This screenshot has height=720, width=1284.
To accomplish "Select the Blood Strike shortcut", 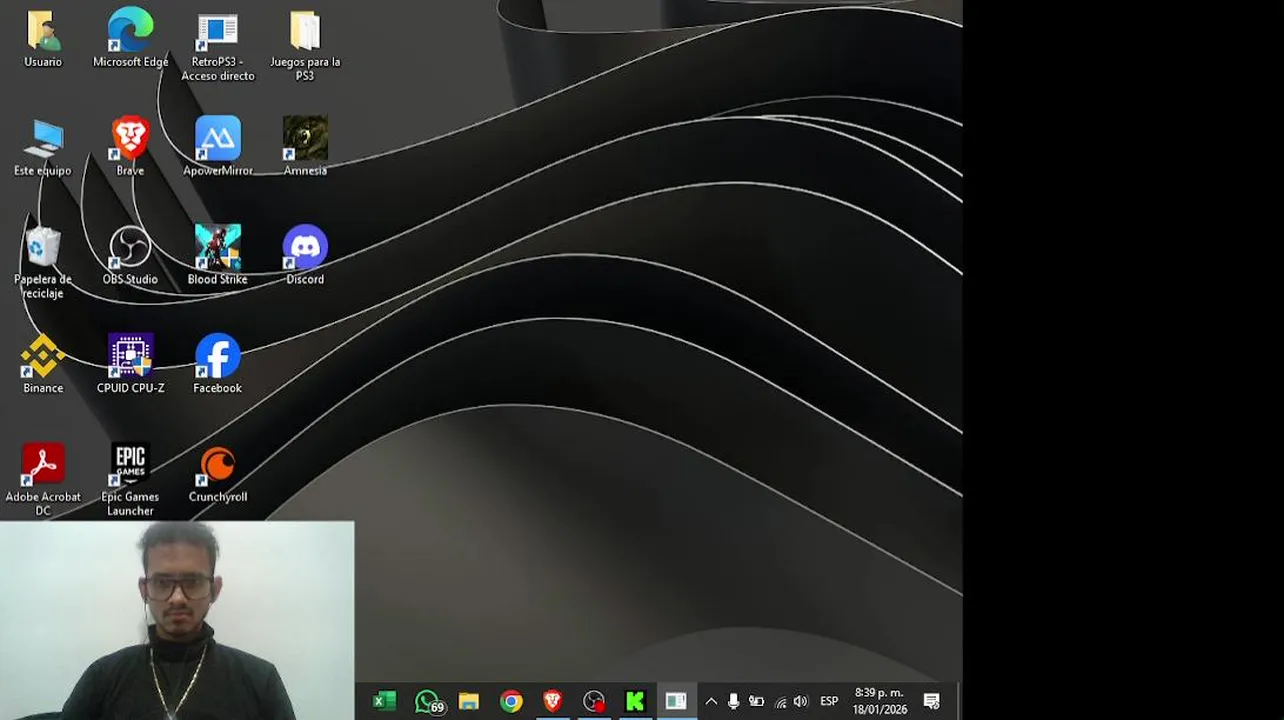I will tap(217, 248).
